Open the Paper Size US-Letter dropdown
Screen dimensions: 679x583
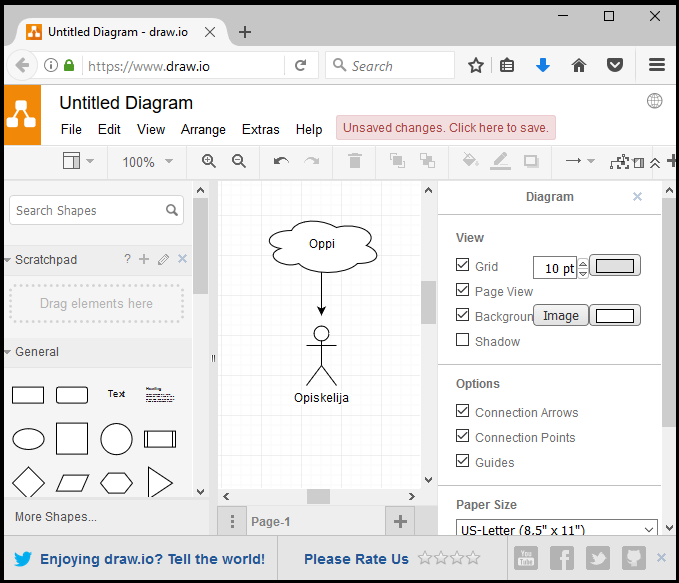tap(556, 529)
